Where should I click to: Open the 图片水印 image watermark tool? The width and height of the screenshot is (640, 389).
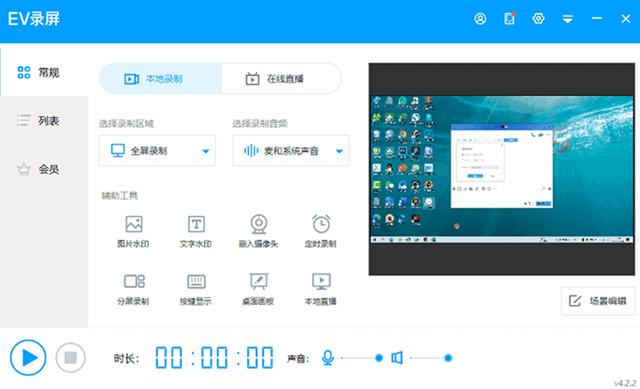(133, 231)
